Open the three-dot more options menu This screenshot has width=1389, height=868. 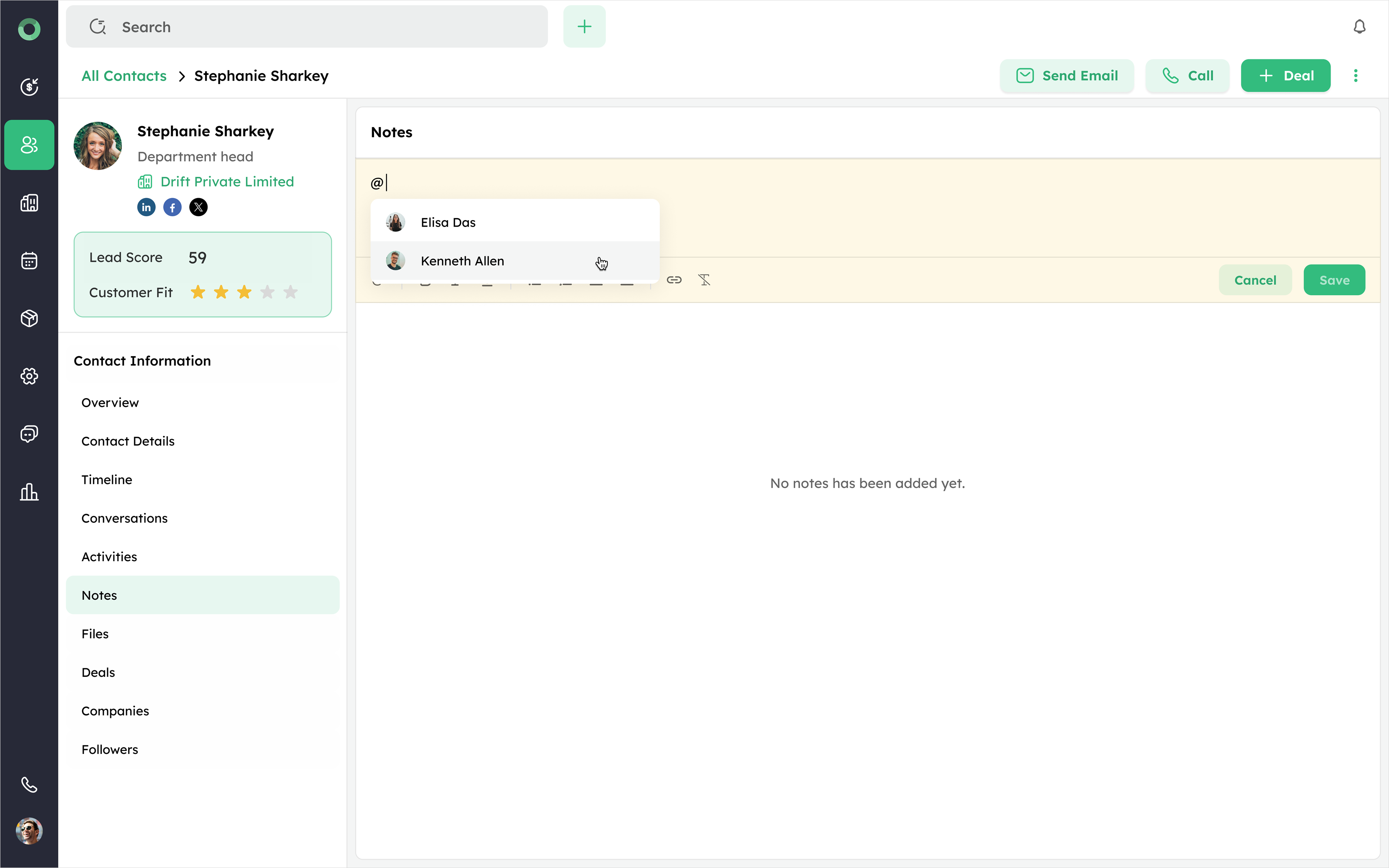pyautogui.click(x=1355, y=76)
